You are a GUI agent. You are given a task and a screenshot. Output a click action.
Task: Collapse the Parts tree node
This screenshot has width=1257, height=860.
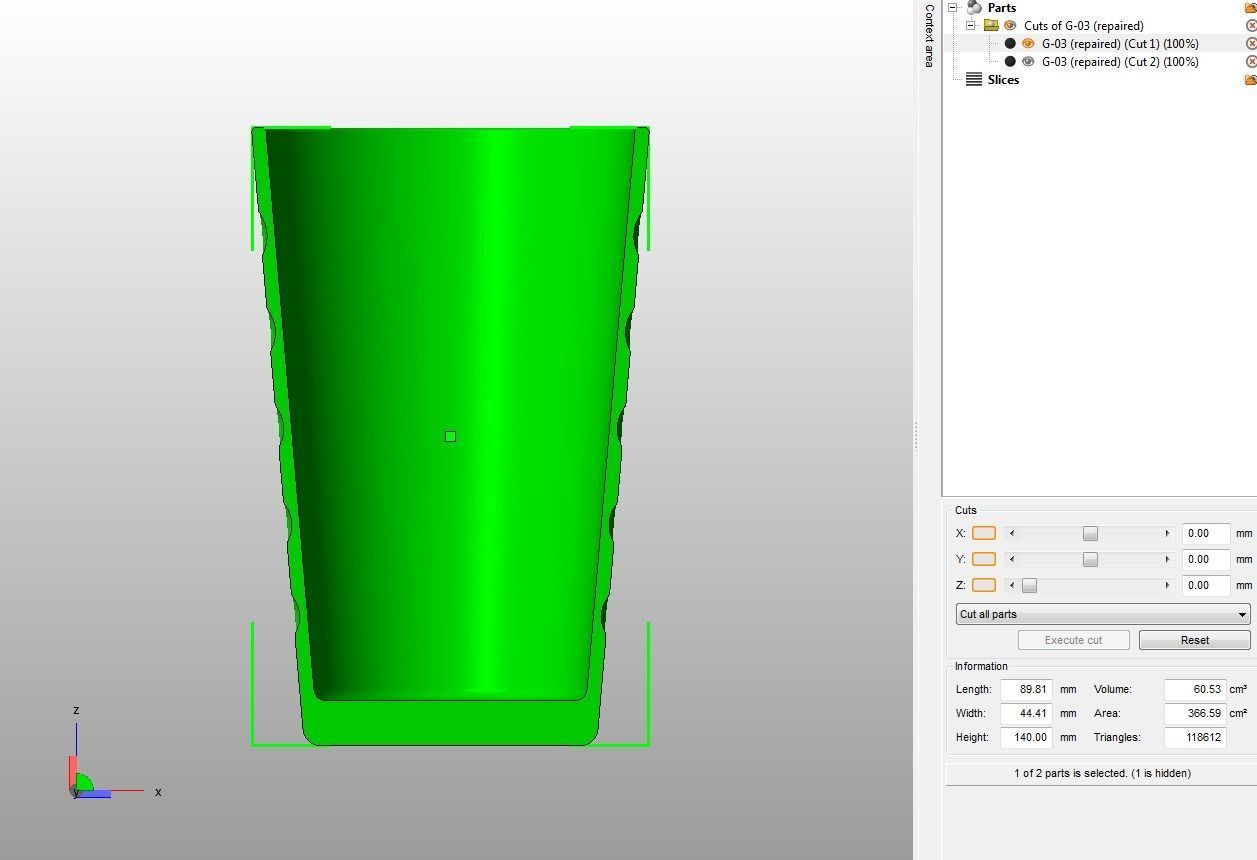[x=952, y=7]
